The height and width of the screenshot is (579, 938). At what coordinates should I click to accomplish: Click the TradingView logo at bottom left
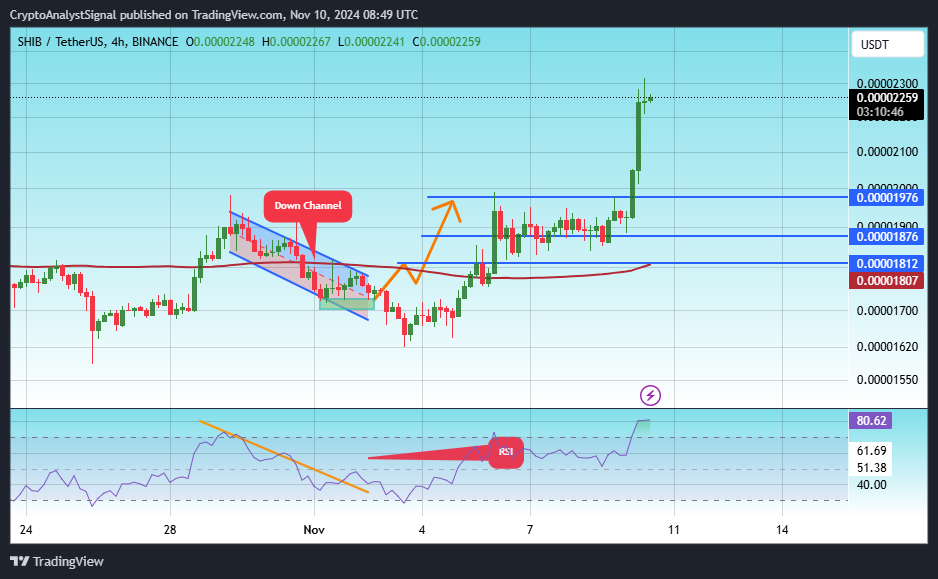pyautogui.click(x=57, y=562)
